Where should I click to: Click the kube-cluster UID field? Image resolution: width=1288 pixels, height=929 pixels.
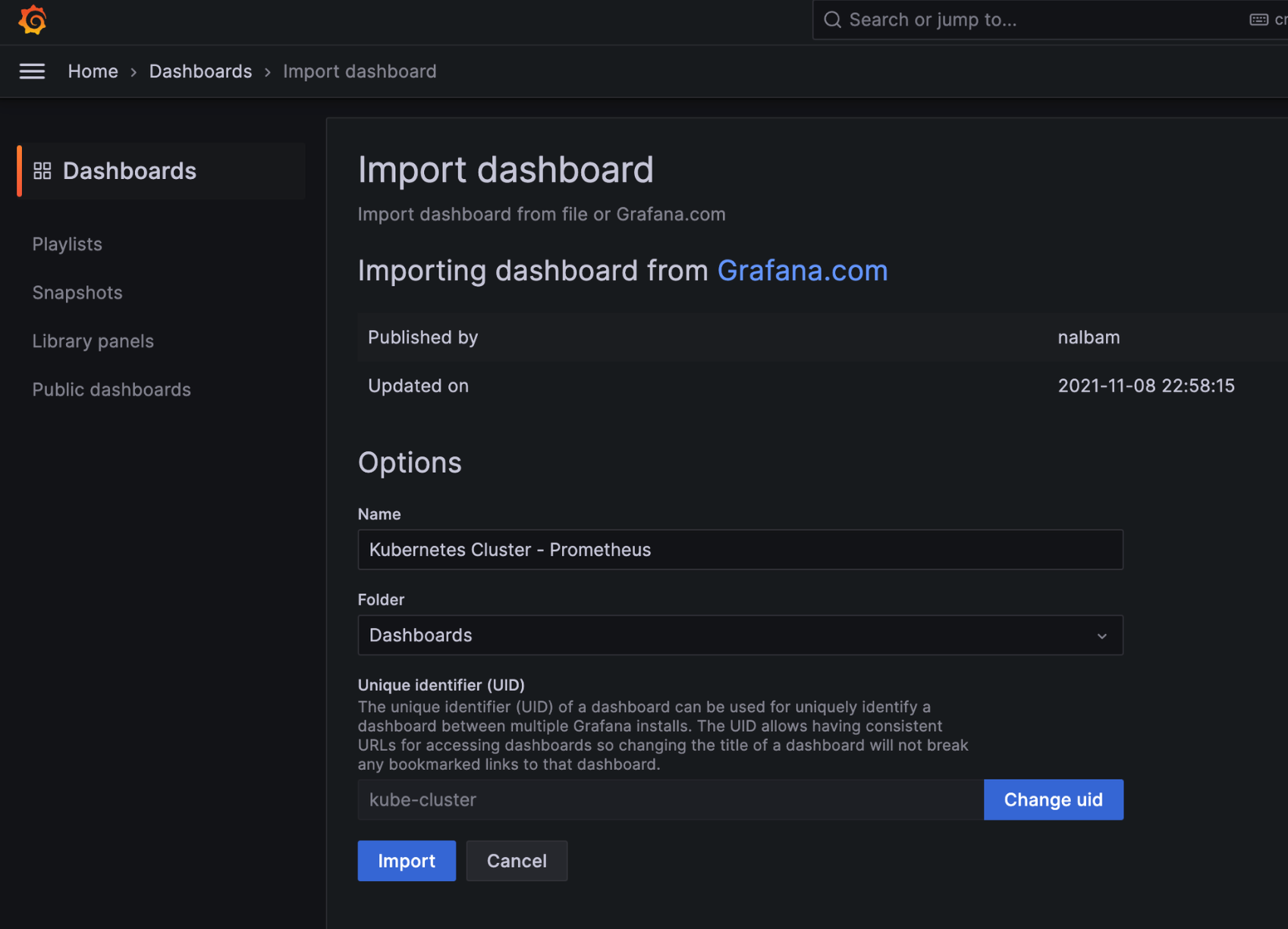[671, 800]
